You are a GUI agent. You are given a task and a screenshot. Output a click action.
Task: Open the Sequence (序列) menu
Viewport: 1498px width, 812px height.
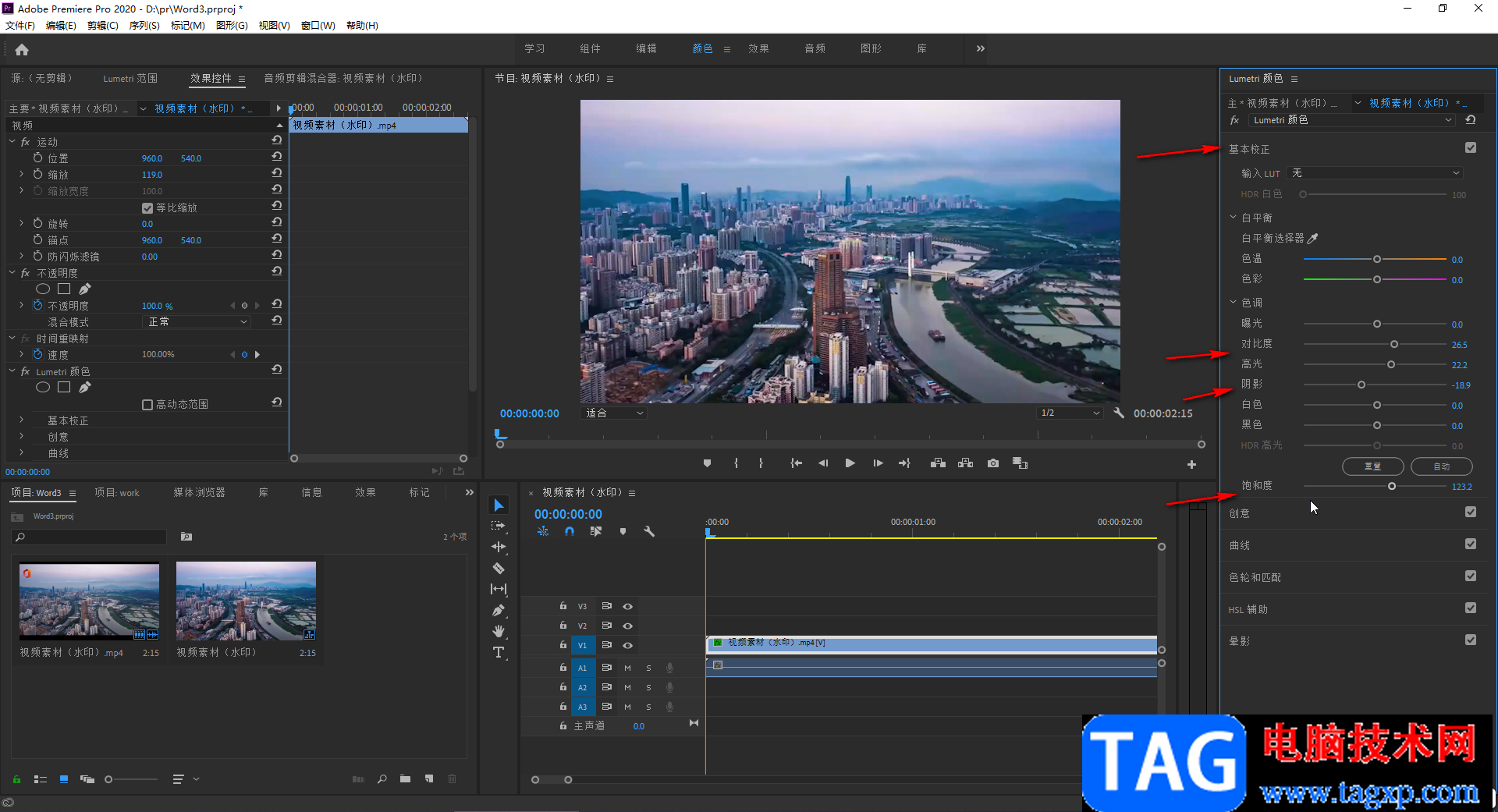point(144,26)
